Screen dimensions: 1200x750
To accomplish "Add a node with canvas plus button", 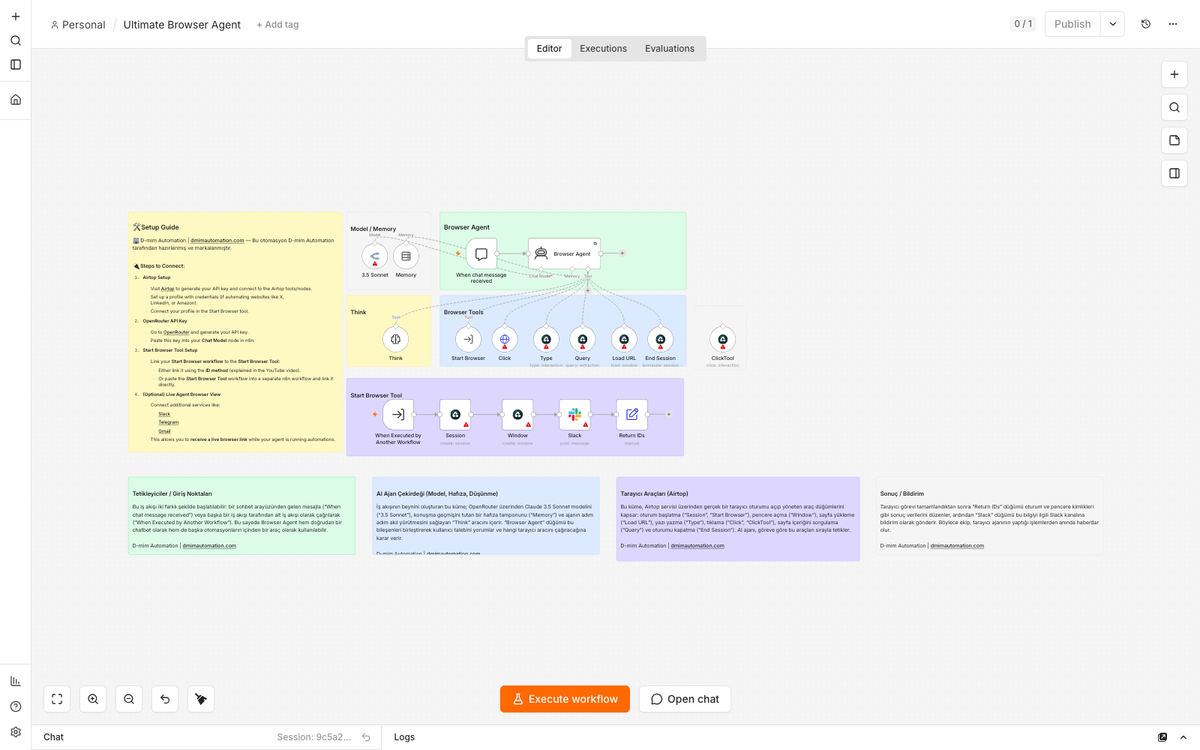I will point(1174,75).
